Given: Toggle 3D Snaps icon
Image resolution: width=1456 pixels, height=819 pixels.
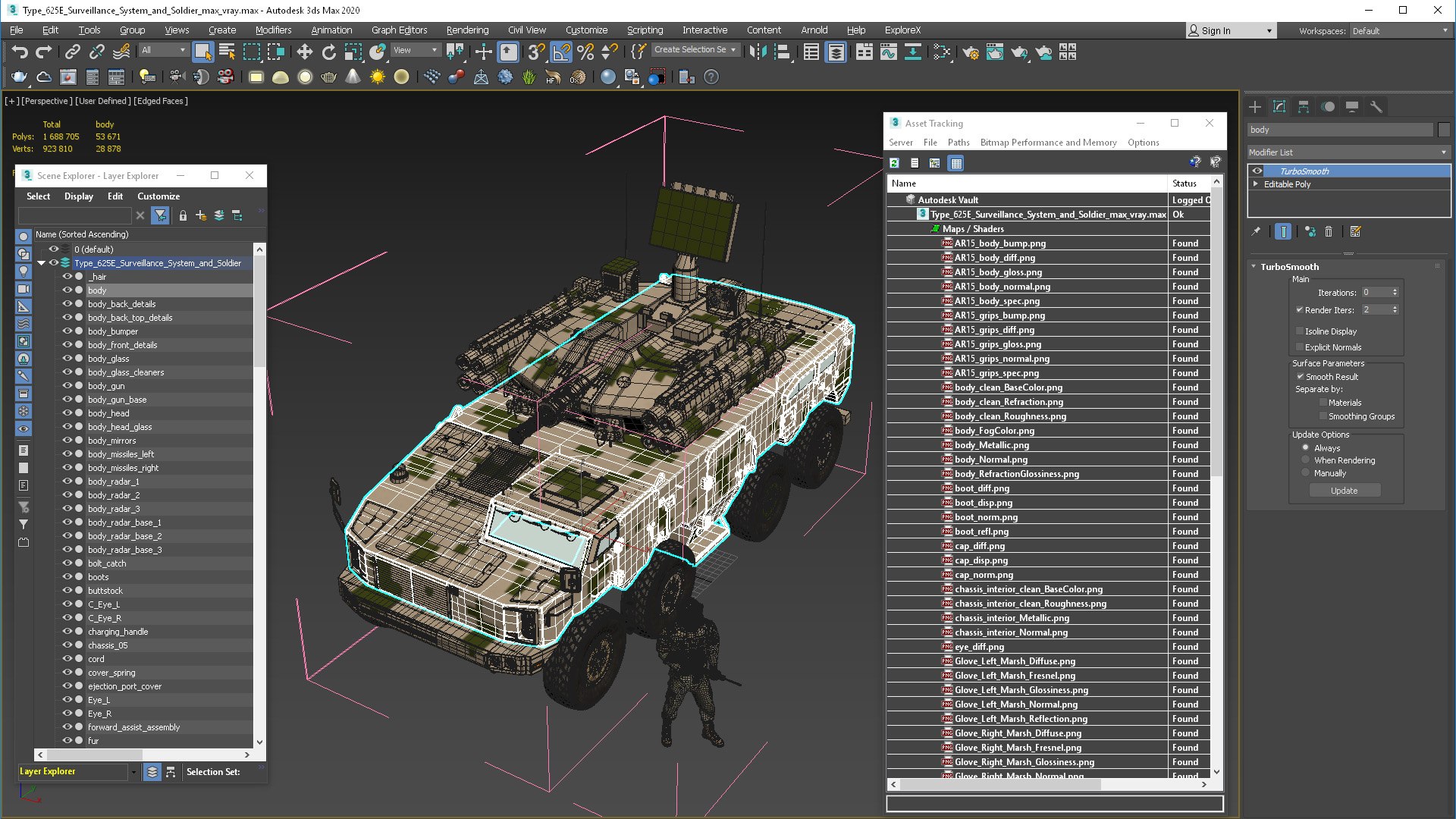Looking at the screenshot, I should (536, 52).
